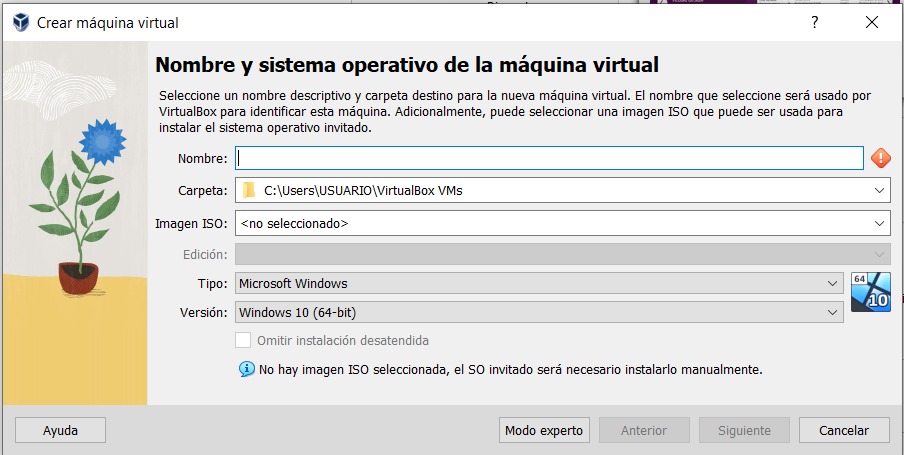Close the Crear máquina virtual dialog
This screenshot has height=455, width=904.
click(x=873, y=22)
